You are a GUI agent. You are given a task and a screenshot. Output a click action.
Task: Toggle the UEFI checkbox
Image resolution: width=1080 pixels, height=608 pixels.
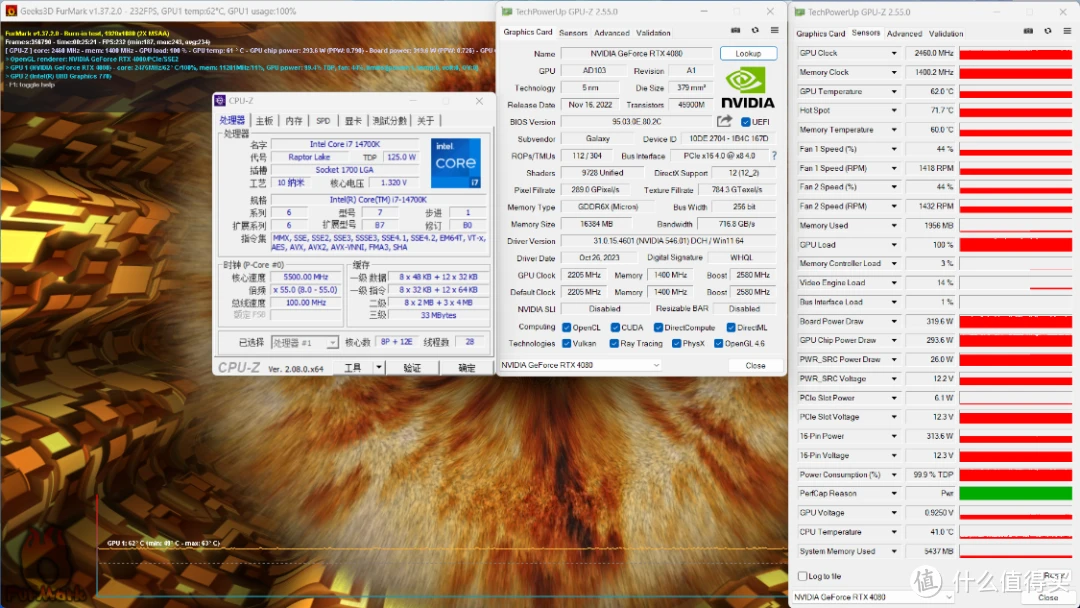click(745, 122)
